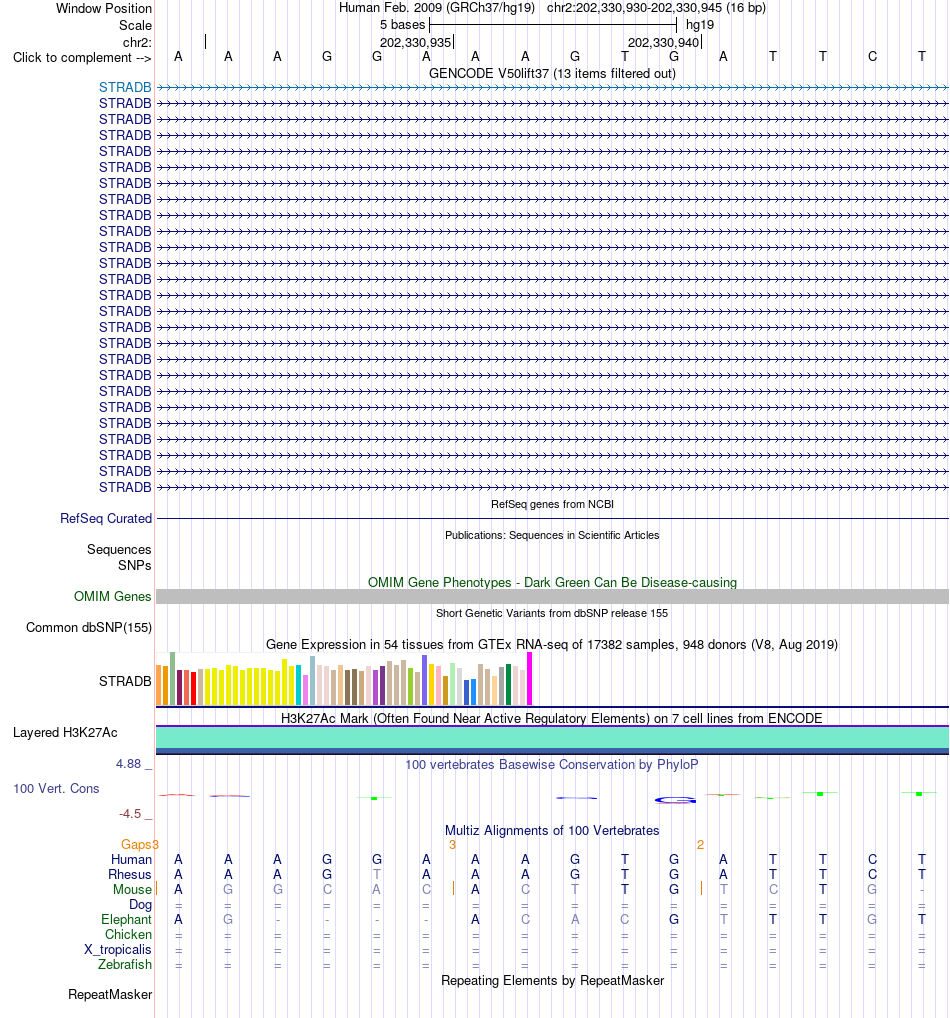Click the teal H3K27Ac signal band

[x=553, y=738]
